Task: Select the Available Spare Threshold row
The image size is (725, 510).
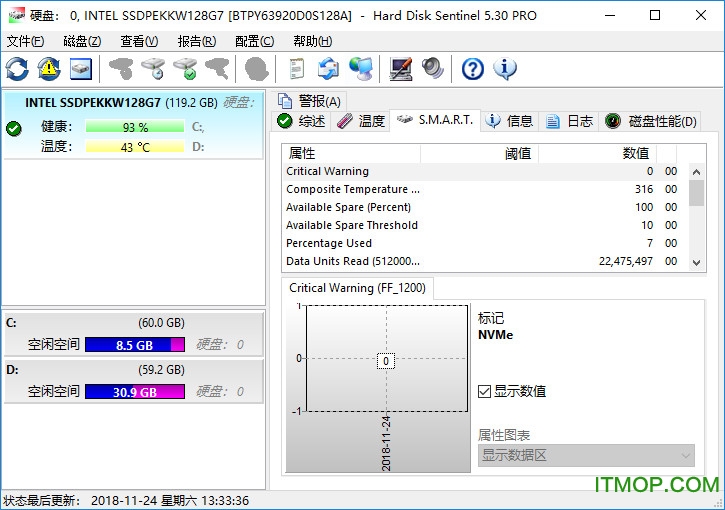Action: coord(483,225)
